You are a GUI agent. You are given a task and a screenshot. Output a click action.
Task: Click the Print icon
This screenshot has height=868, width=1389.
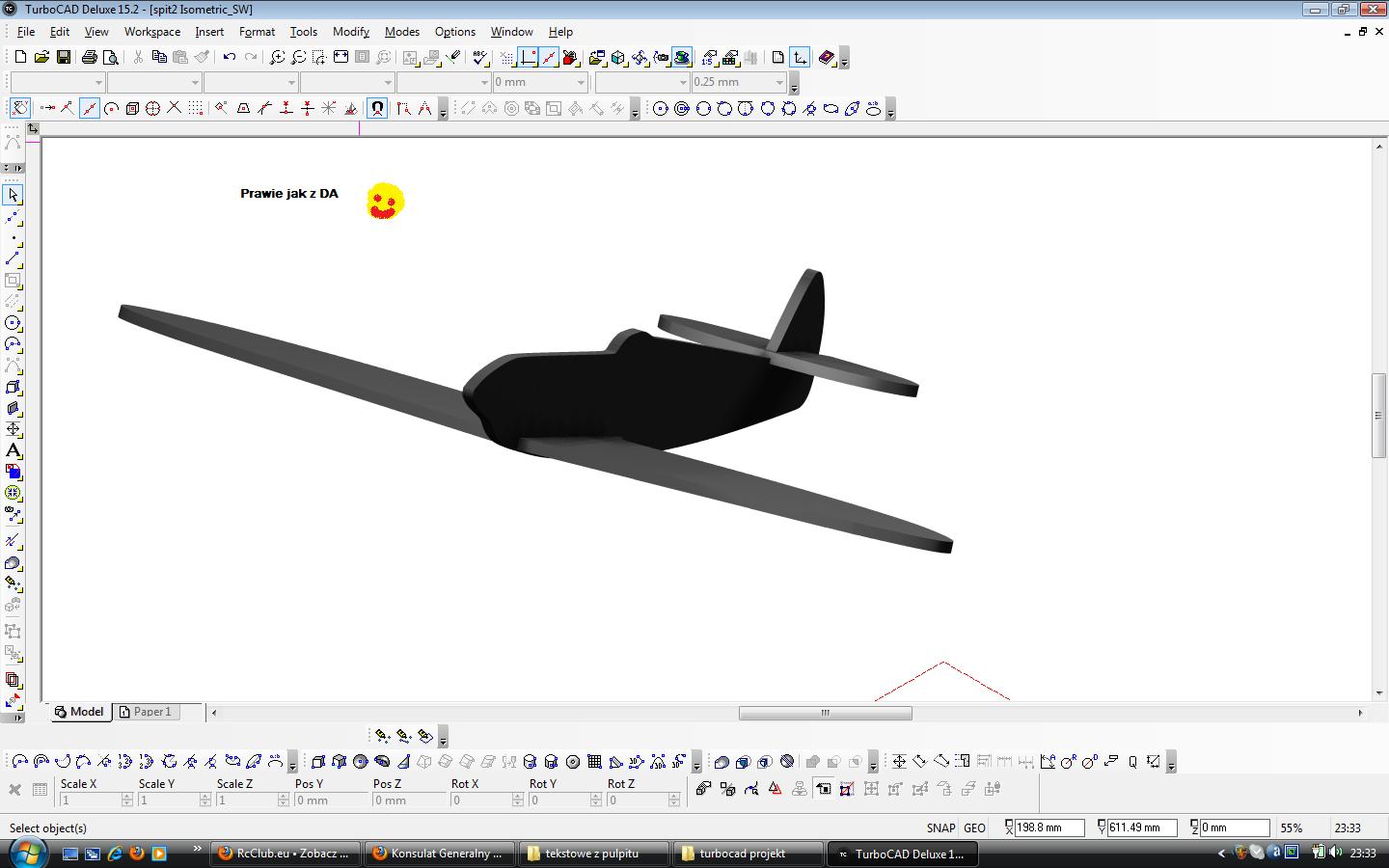click(x=90, y=58)
